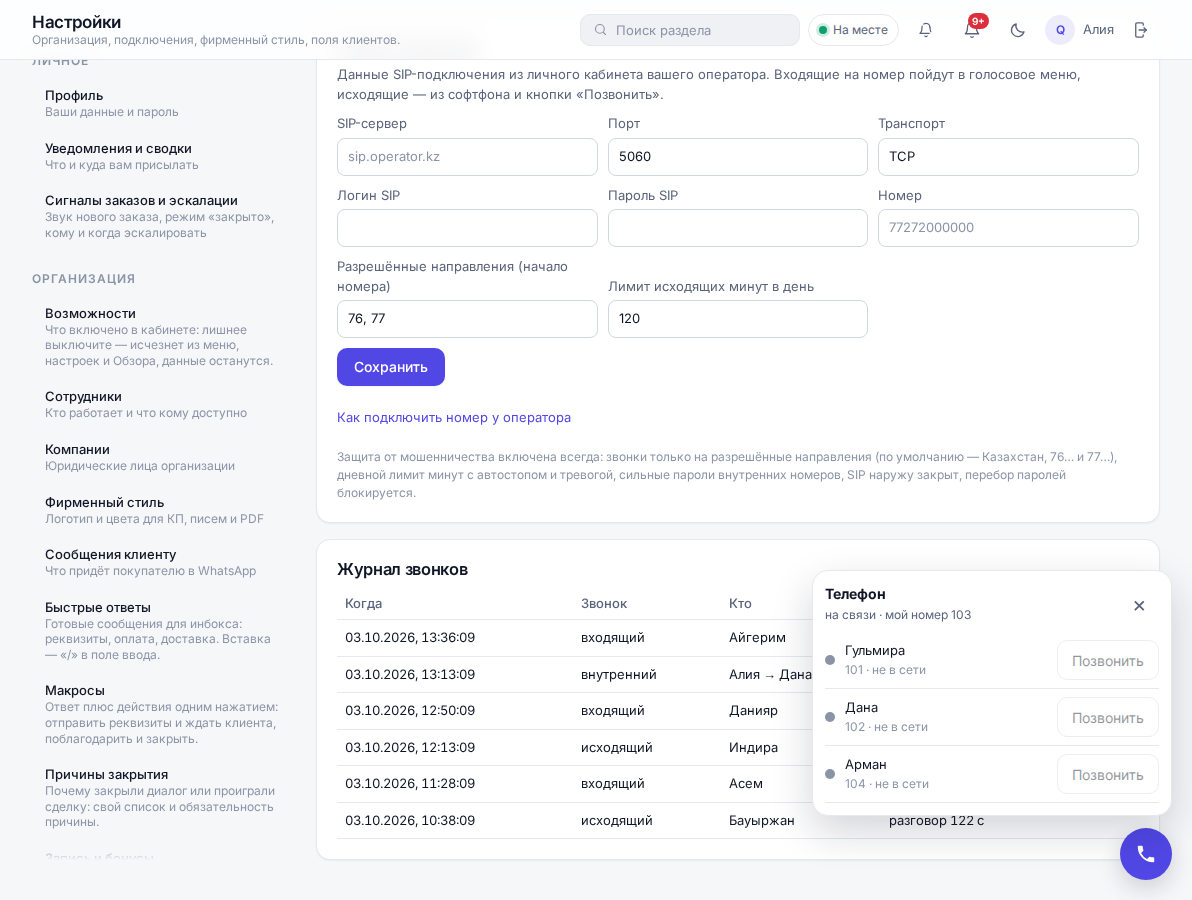Open notifications bell with 9+ badge
Image resolution: width=1192 pixels, height=900 pixels.
pos(972,30)
